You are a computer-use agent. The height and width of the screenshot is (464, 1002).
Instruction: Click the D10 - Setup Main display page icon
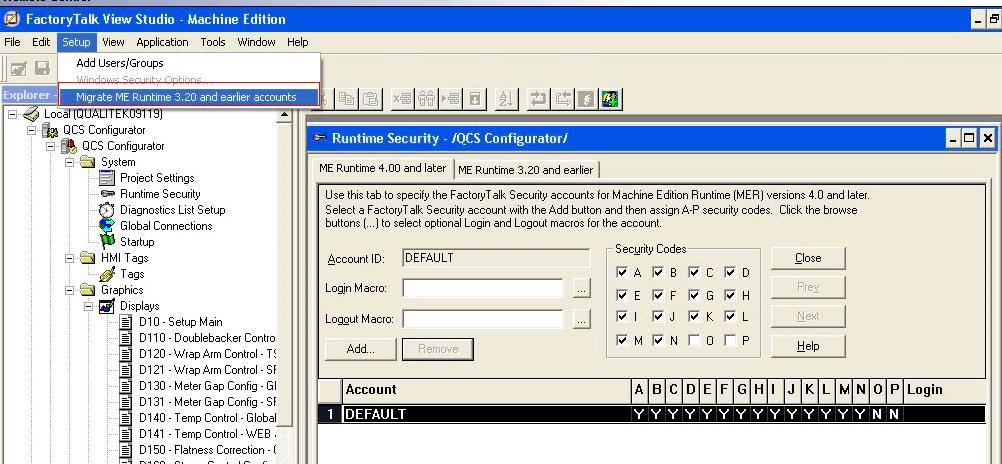tap(127, 321)
